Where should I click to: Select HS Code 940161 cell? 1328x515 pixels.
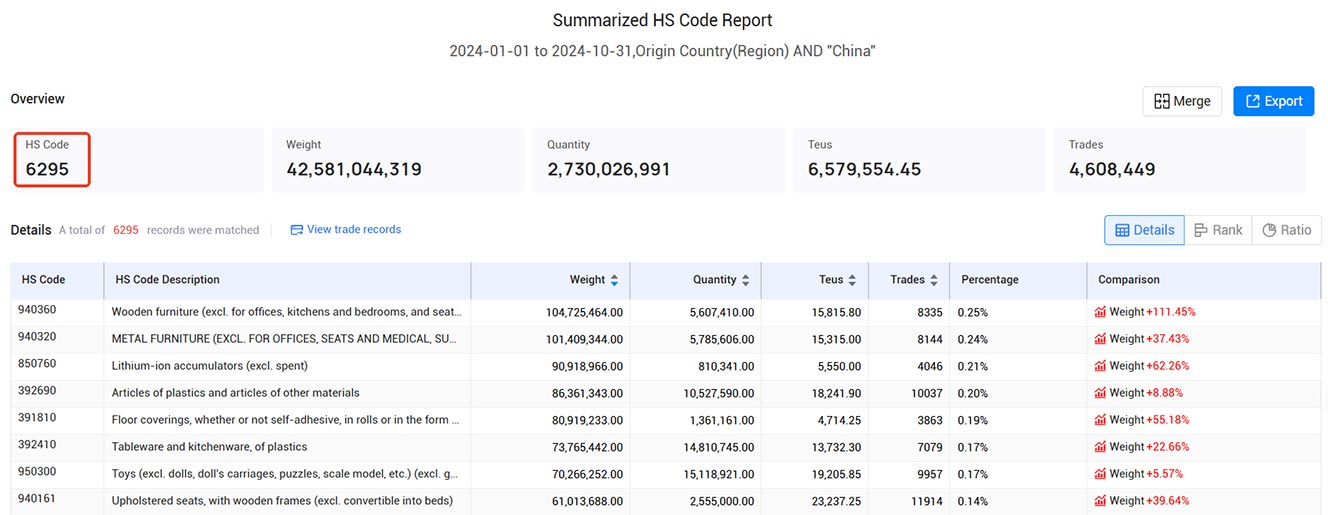tap(57, 501)
